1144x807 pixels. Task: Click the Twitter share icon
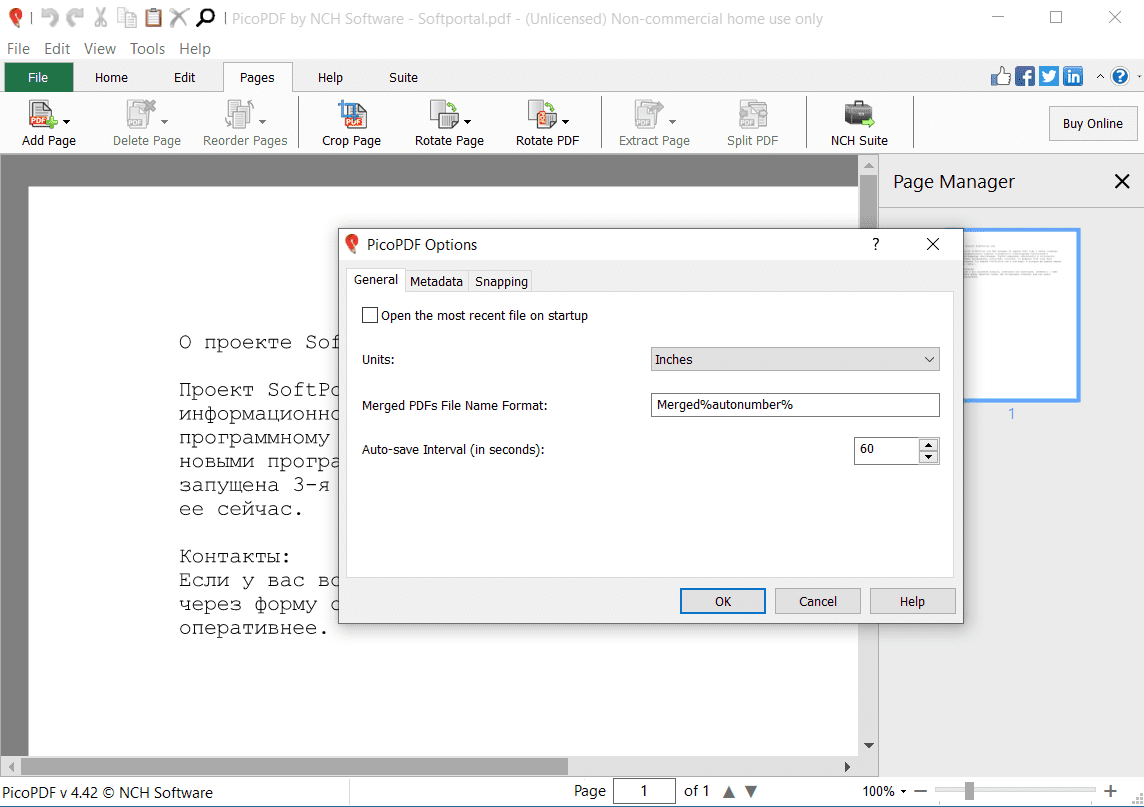point(1049,76)
